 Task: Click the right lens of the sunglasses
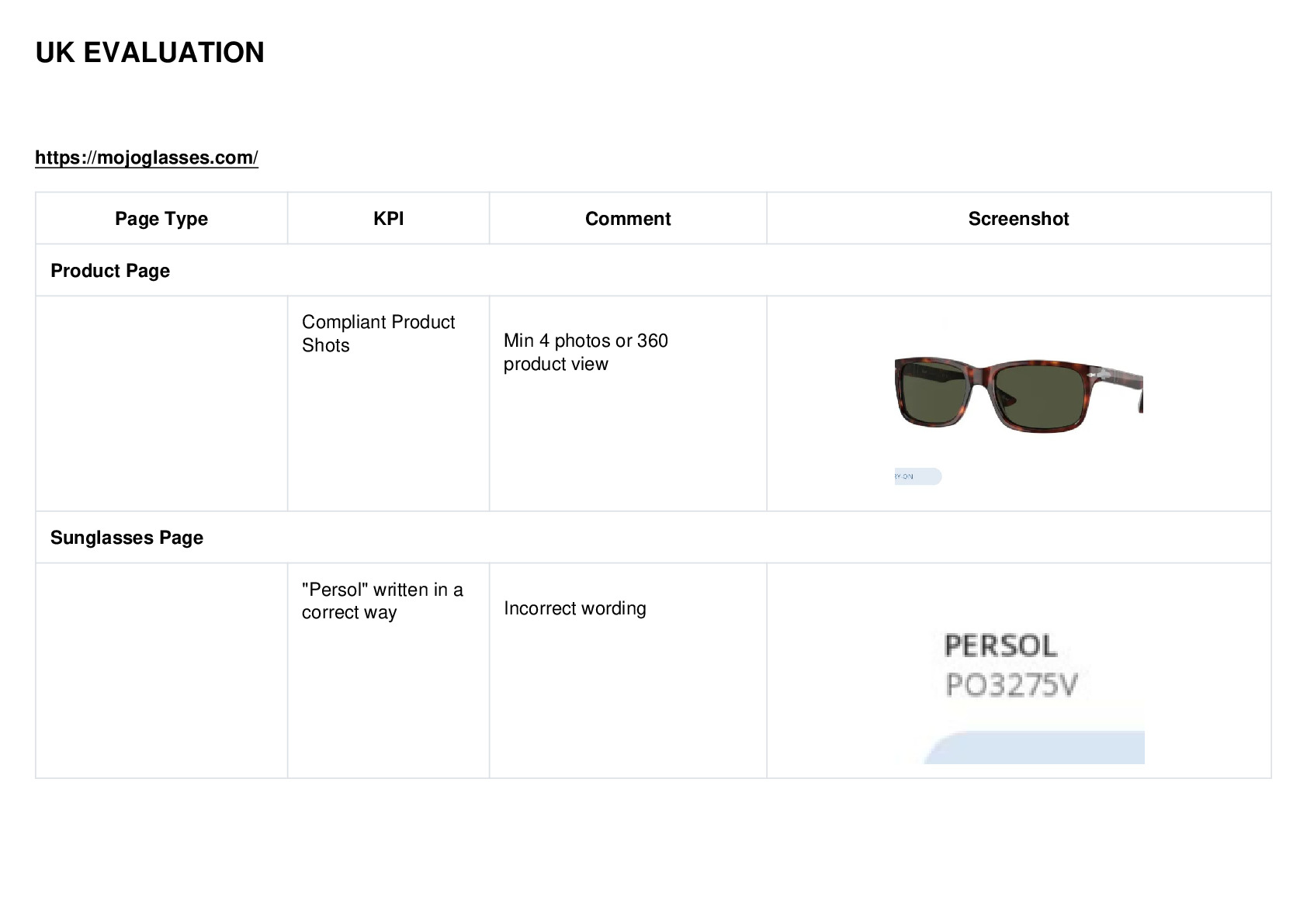pyautogui.click(x=1041, y=396)
